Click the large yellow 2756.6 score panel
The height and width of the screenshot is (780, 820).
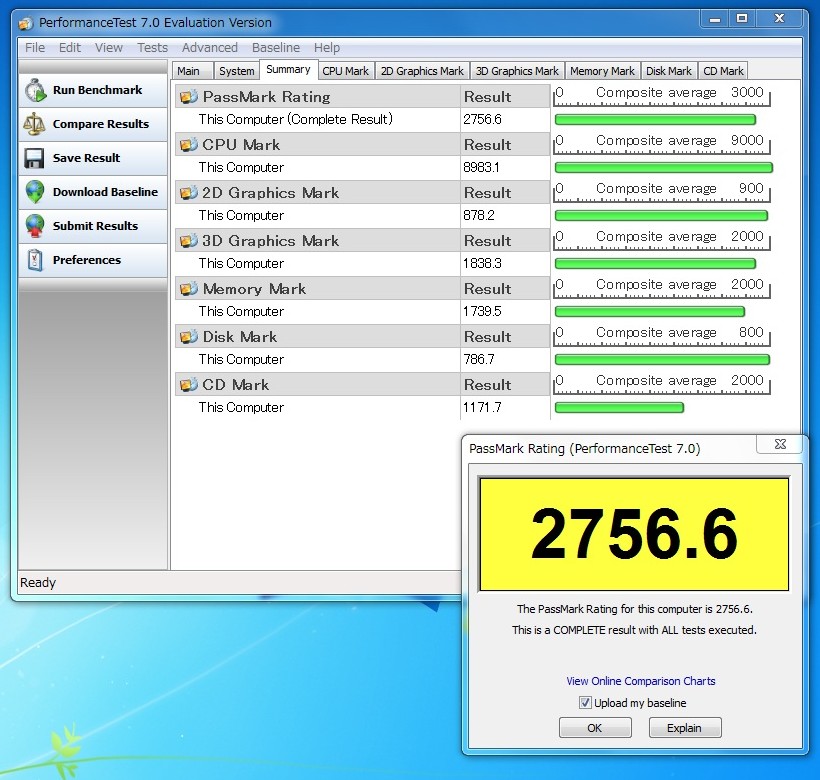tap(634, 534)
